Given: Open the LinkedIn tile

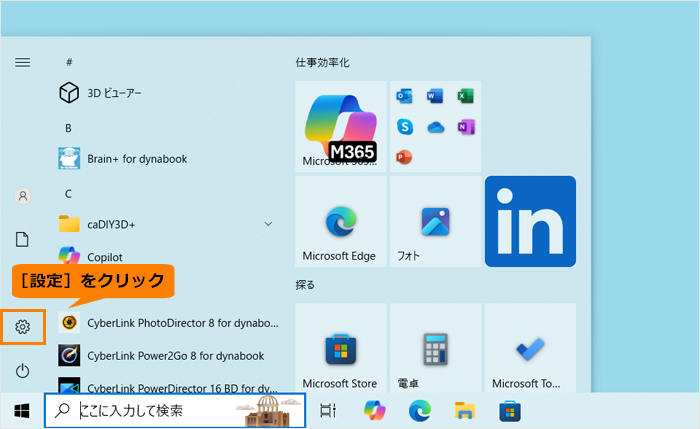Looking at the screenshot, I should pos(530,221).
